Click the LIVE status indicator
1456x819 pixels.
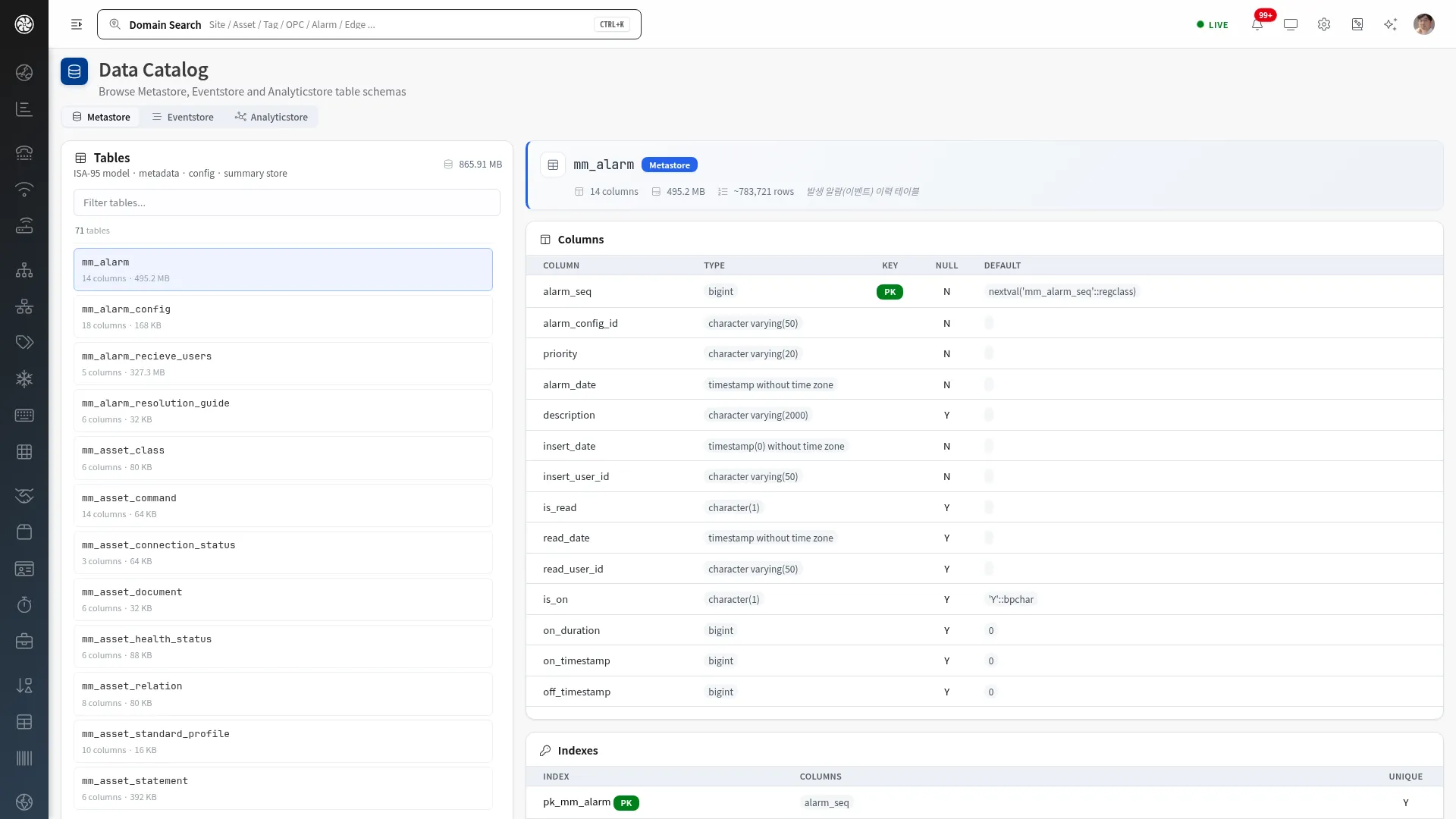pos(1212,24)
